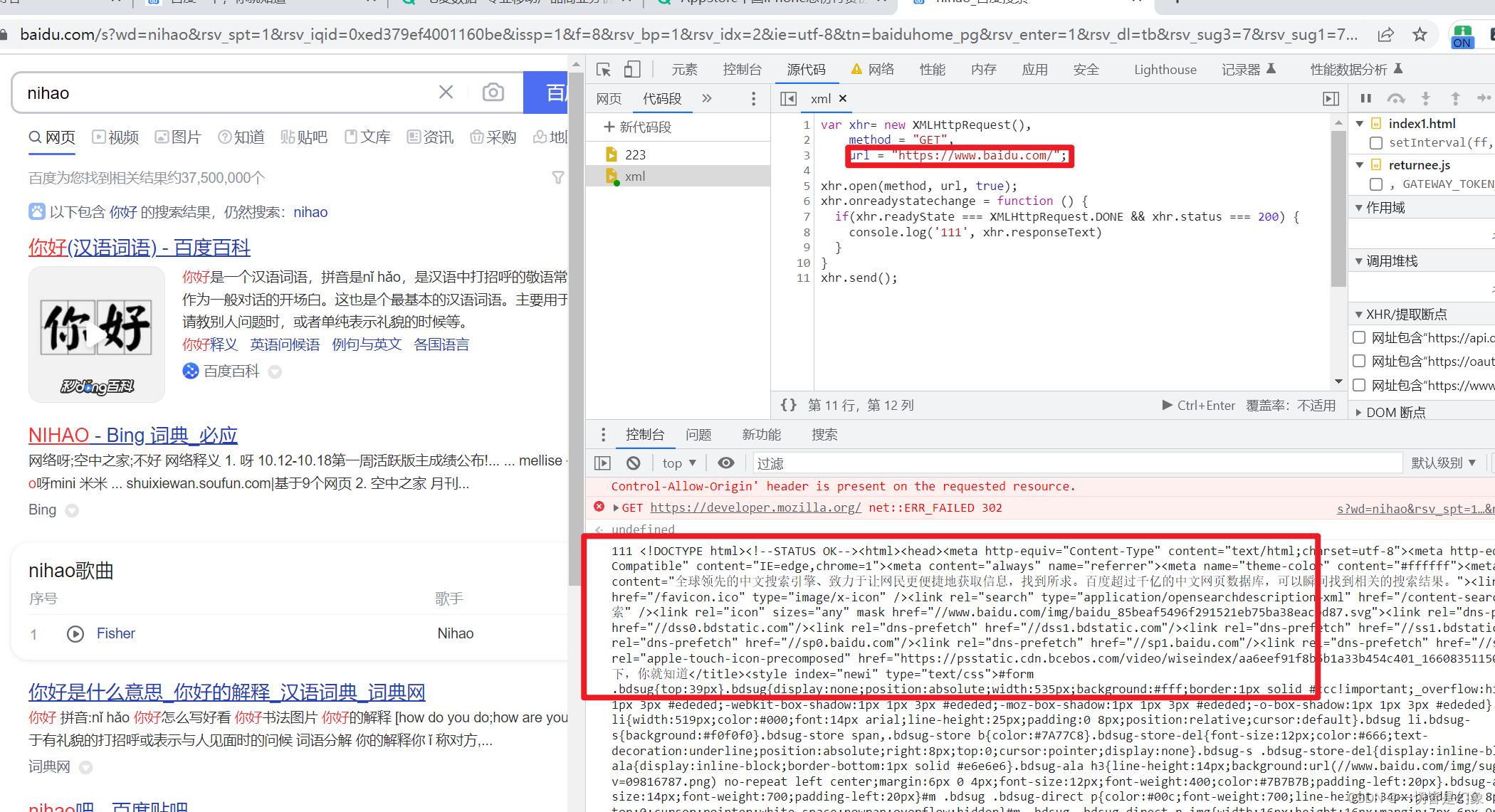Switch to the 网页 sources sub-tab
1495x812 pixels.
pyautogui.click(x=609, y=98)
